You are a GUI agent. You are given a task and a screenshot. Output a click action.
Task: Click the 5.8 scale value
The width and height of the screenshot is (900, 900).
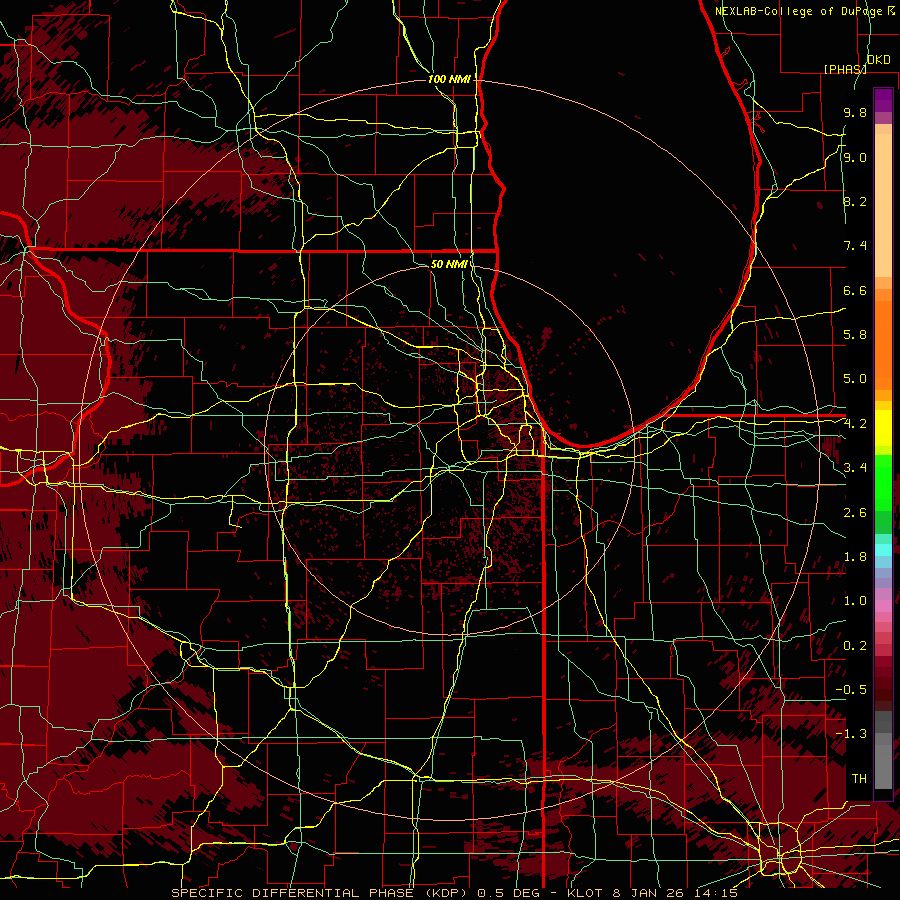click(x=855, y=335)
